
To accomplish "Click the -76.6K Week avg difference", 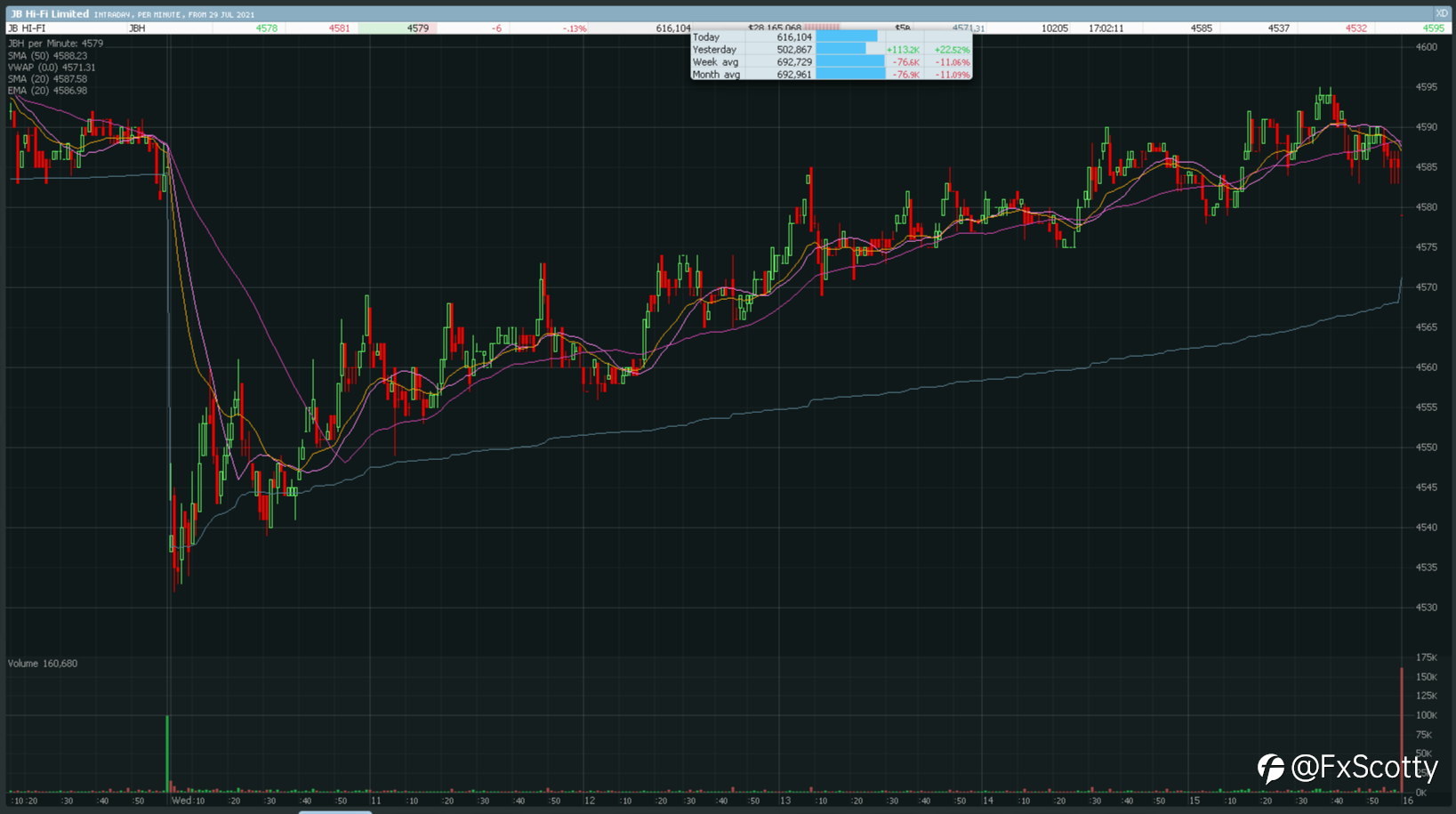I will [x=906, y=62].
